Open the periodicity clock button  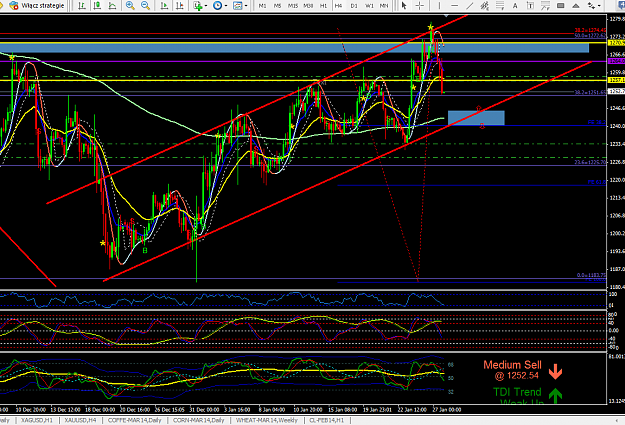point(218,6)
